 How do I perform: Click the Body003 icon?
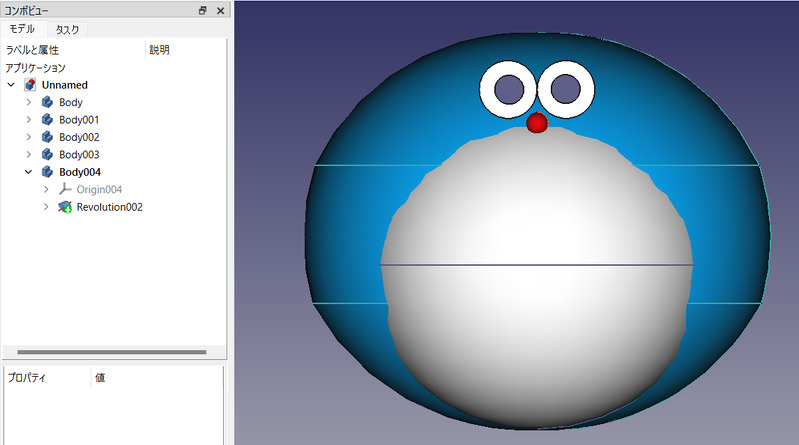(x=47, y=154)
